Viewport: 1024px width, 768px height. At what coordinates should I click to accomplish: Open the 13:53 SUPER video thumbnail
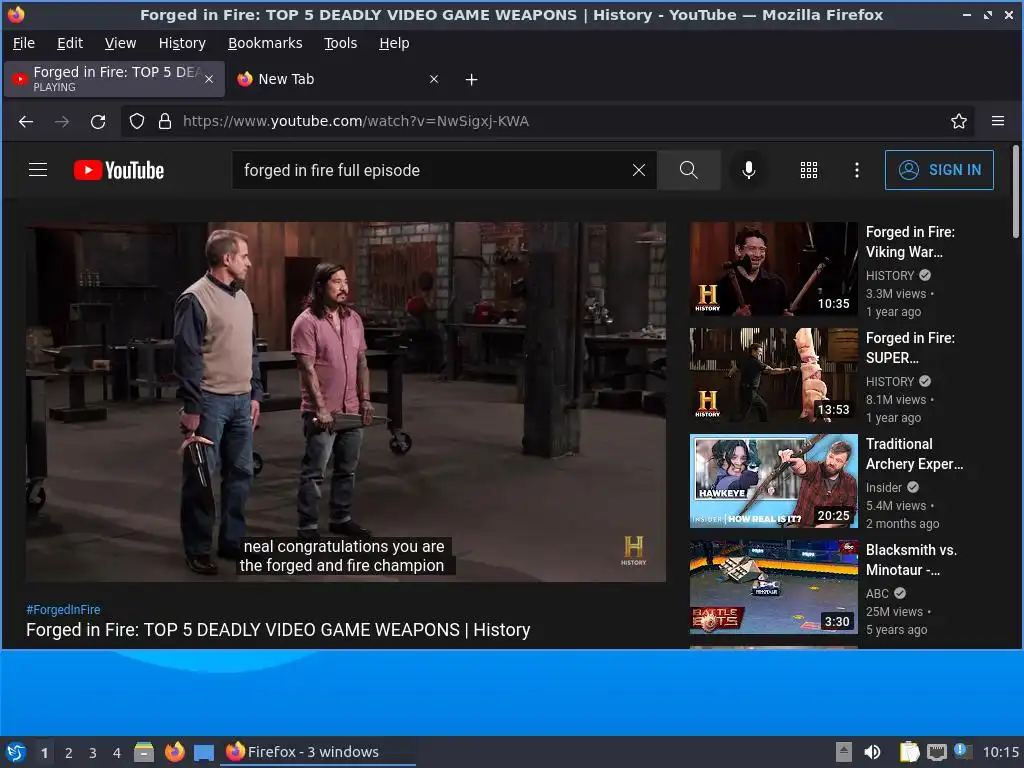click(x=773, y=375)
